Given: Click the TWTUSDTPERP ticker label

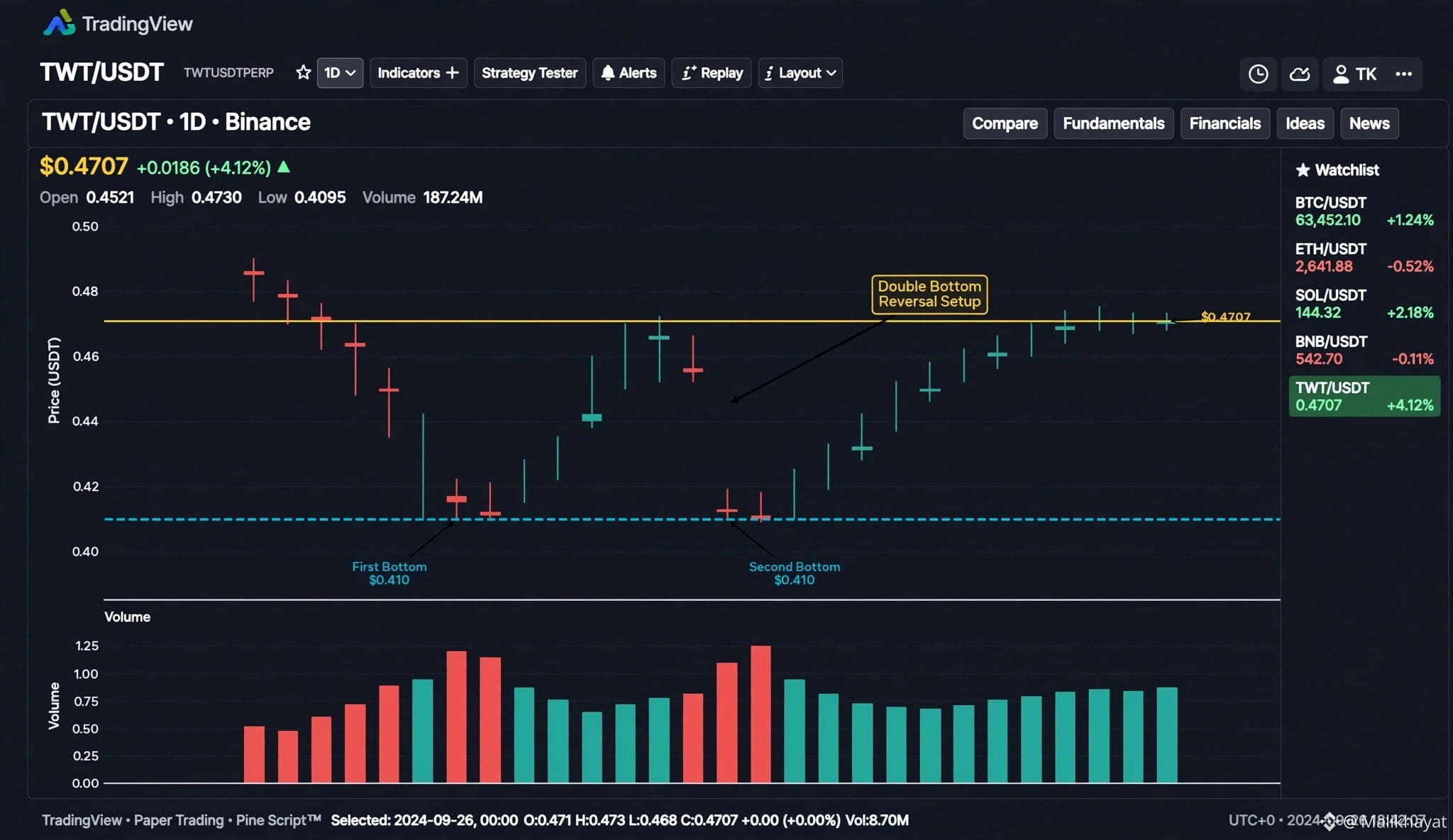Looking at the screenshot, I should tap(228, 73).
